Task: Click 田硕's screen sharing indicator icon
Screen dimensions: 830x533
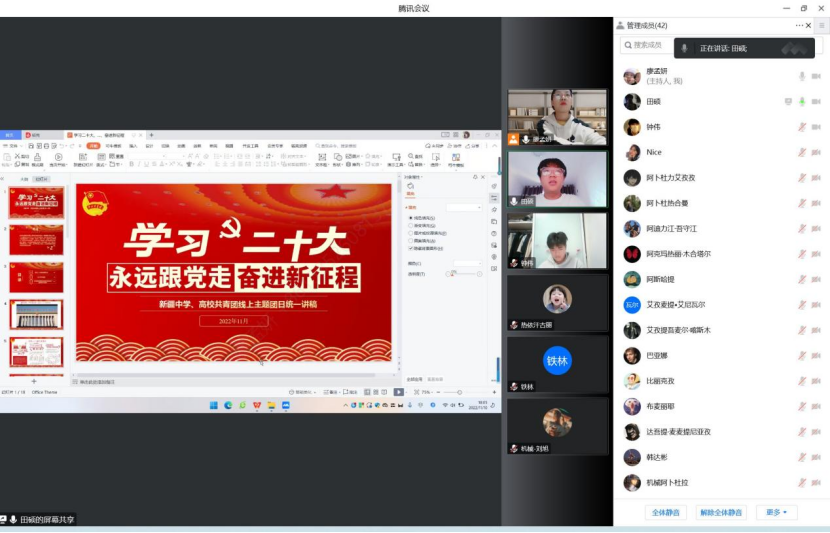Action: coord(788,102)
